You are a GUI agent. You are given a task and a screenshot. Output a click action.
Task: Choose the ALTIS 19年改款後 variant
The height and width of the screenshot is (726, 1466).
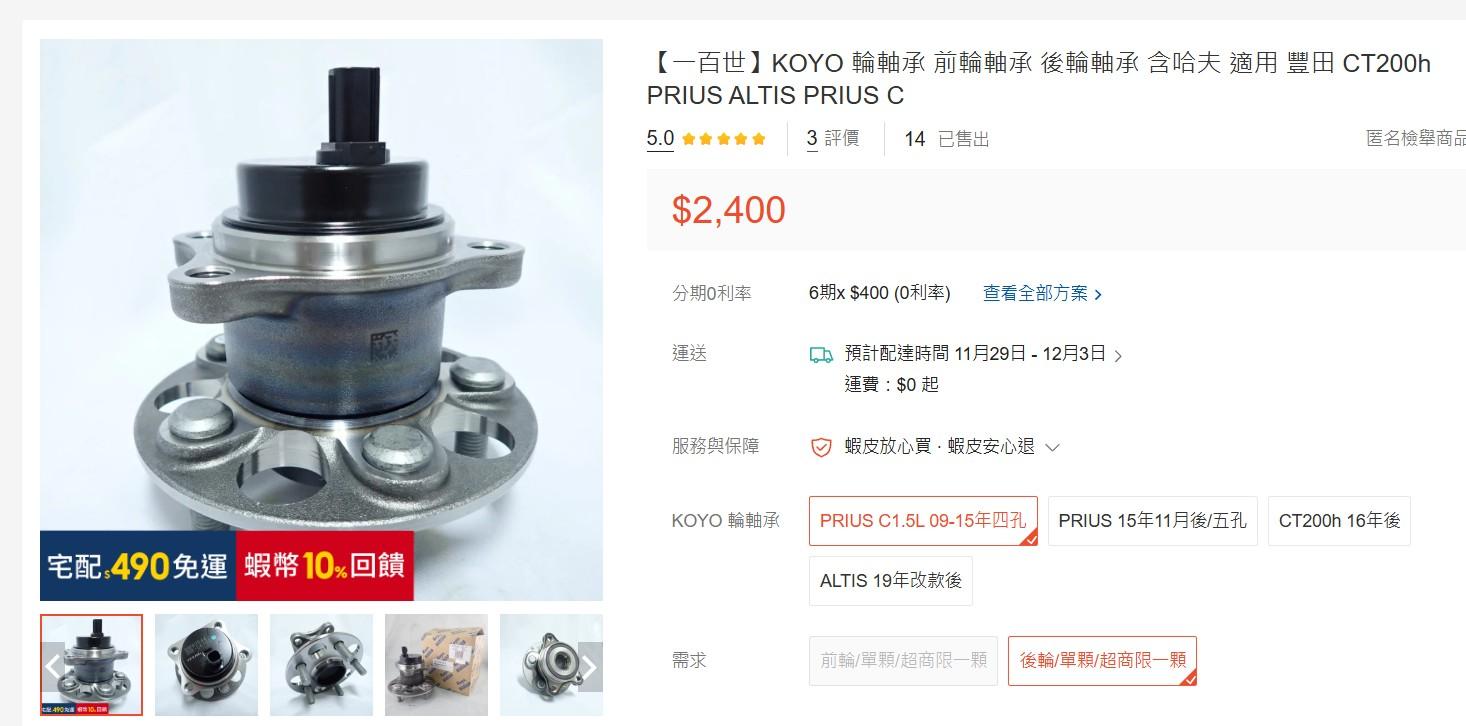coord(890,581)
